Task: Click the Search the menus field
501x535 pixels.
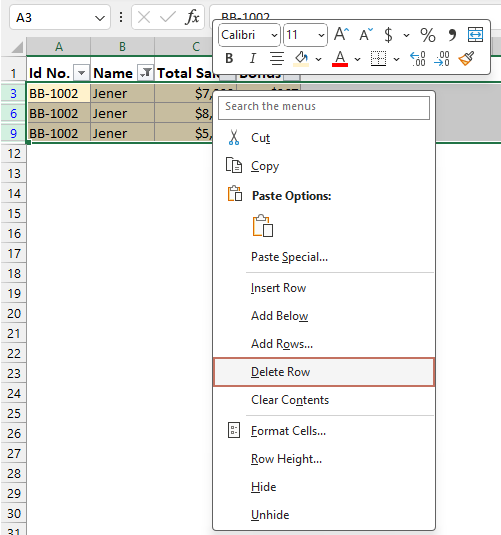Action: pos(324,107)
